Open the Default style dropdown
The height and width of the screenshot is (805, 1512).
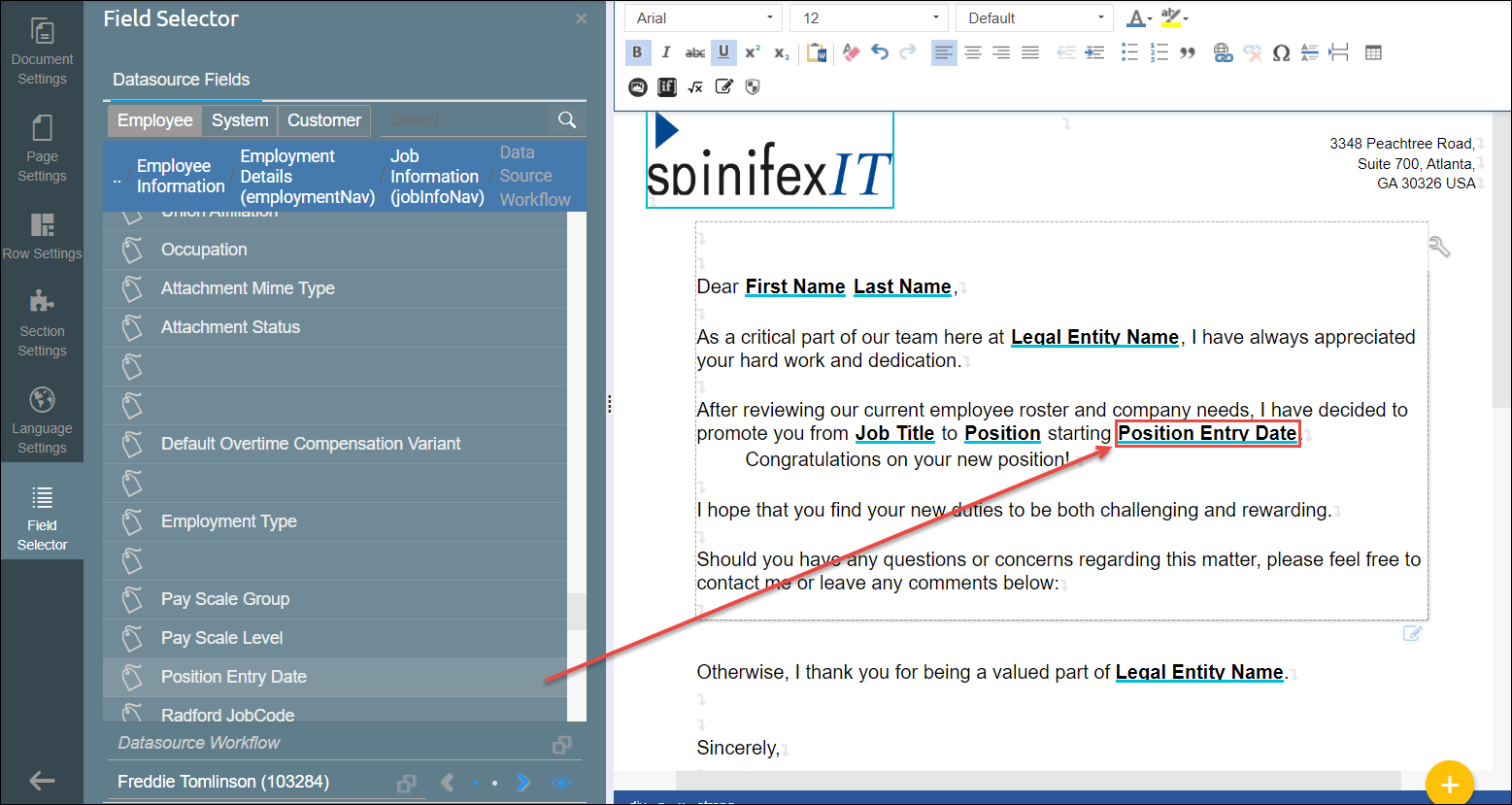[1034, 18]
